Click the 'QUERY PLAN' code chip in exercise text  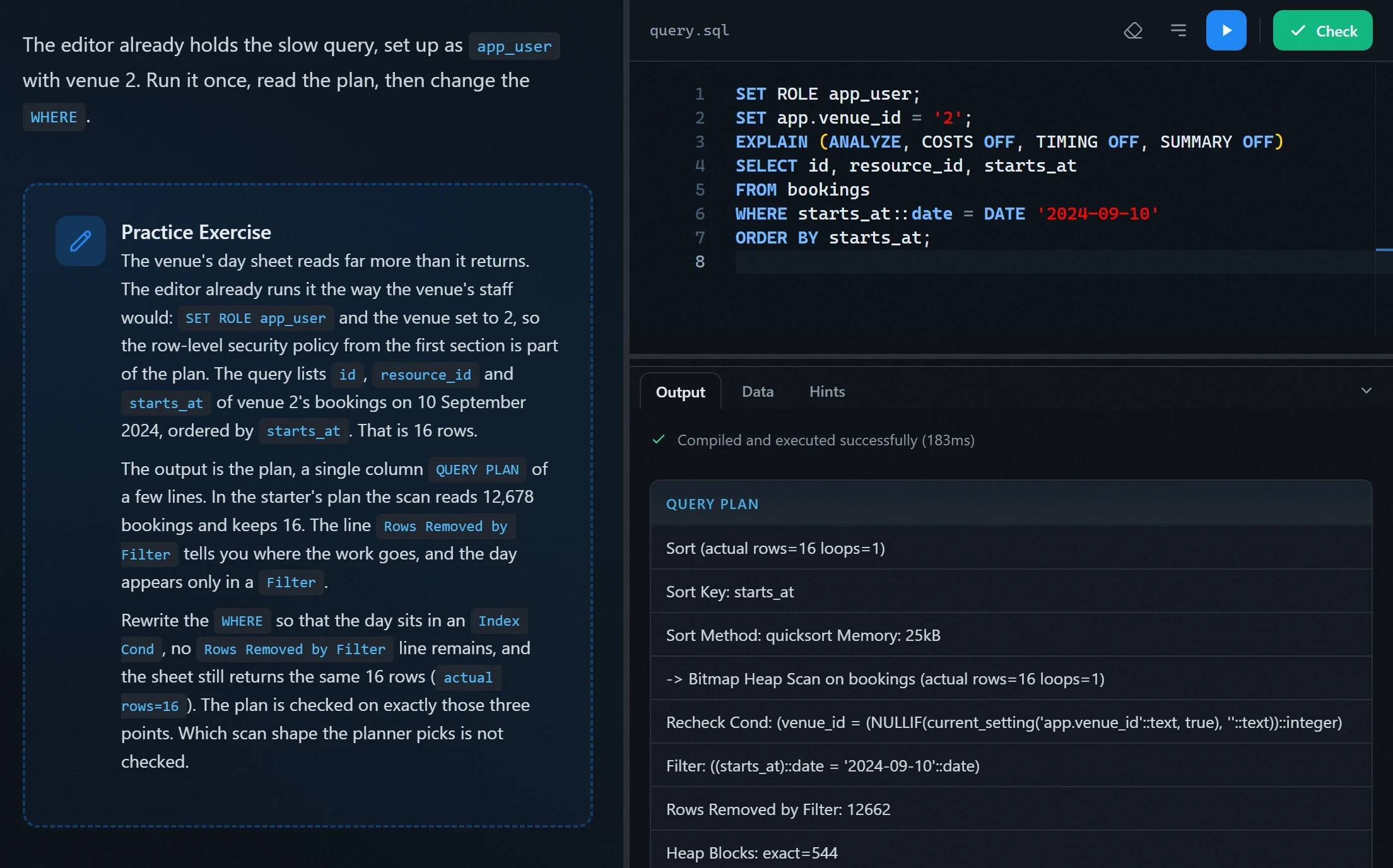point(477,470)
